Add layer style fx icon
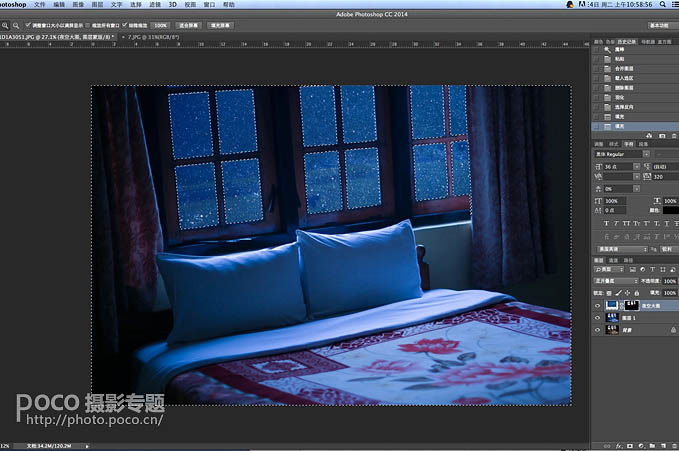Screen dimensions: 679x451 click(619, 446)
